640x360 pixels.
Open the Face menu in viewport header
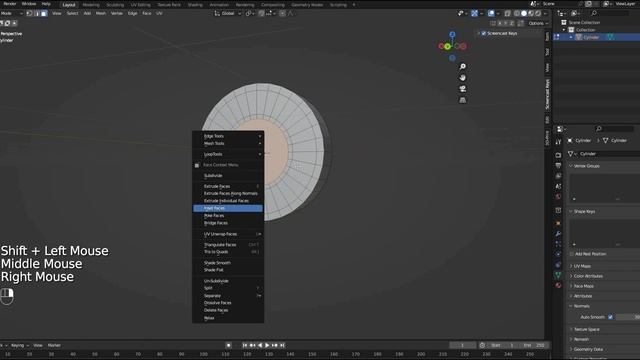click(x=147, y=13)
